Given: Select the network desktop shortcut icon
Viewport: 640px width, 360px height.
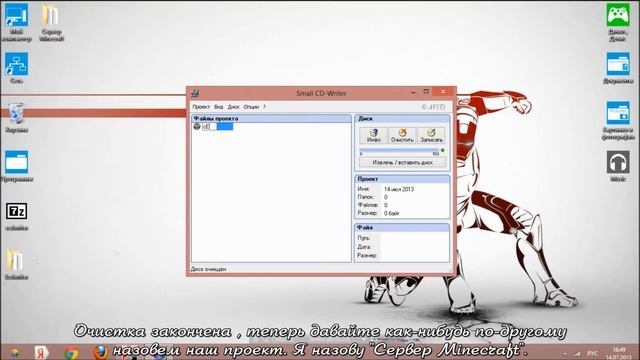Looking at the screenshot, I should pyautogui.click(x=16, y=68).
